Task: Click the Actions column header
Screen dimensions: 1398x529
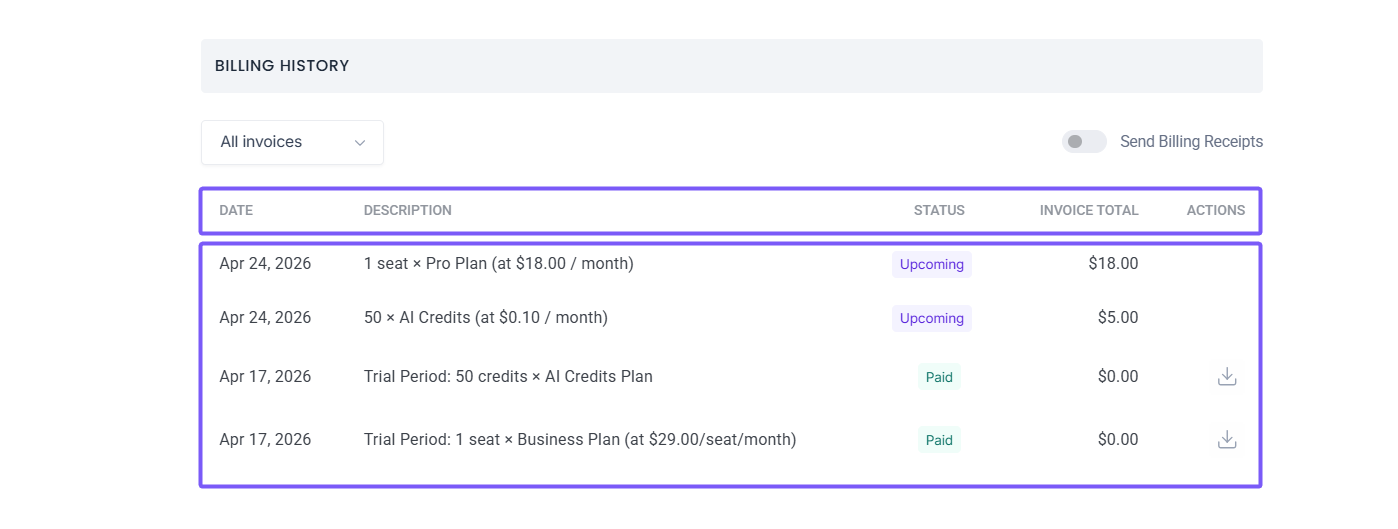Action: pos(1215,211)
